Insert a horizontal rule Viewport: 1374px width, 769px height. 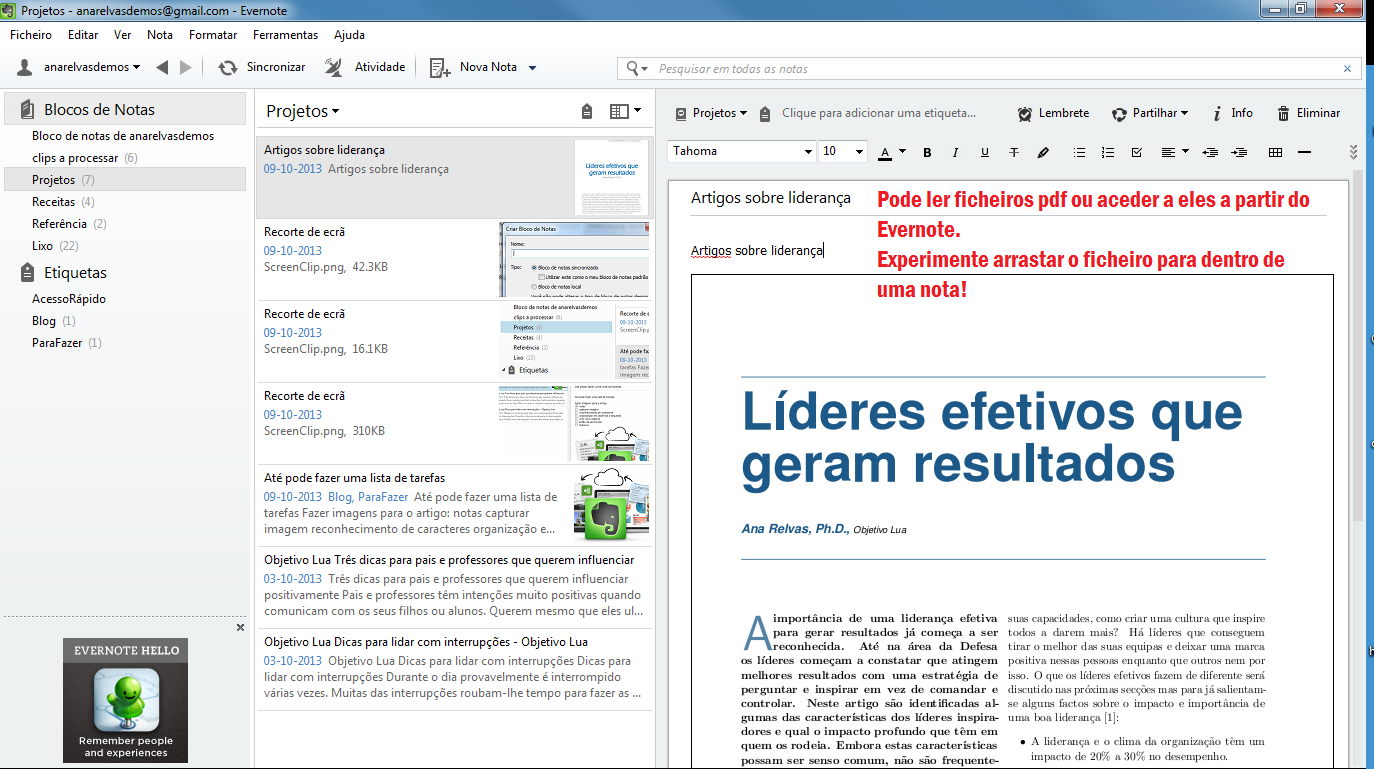pos(1304,152)
